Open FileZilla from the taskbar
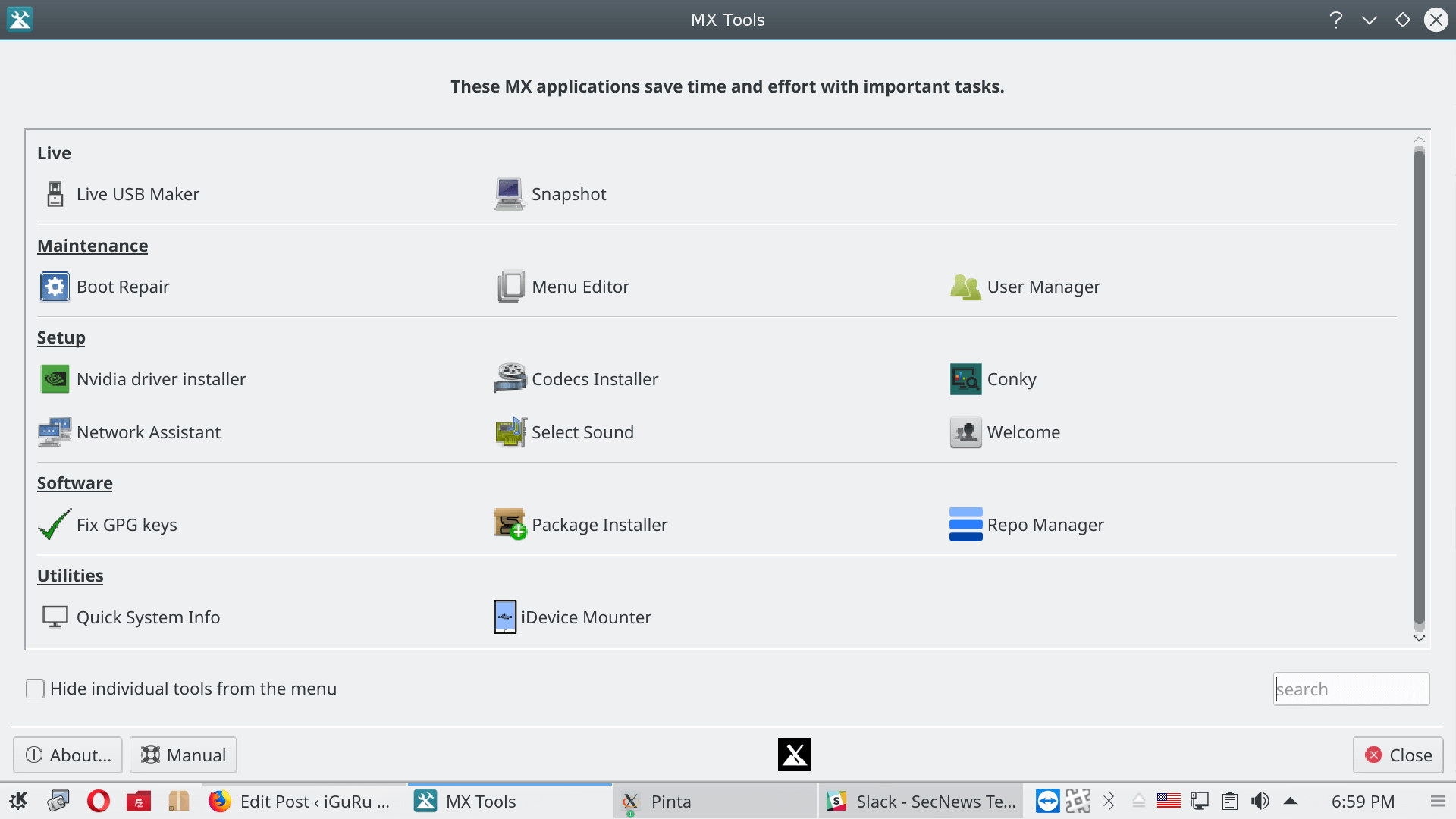 pos(139,801)
